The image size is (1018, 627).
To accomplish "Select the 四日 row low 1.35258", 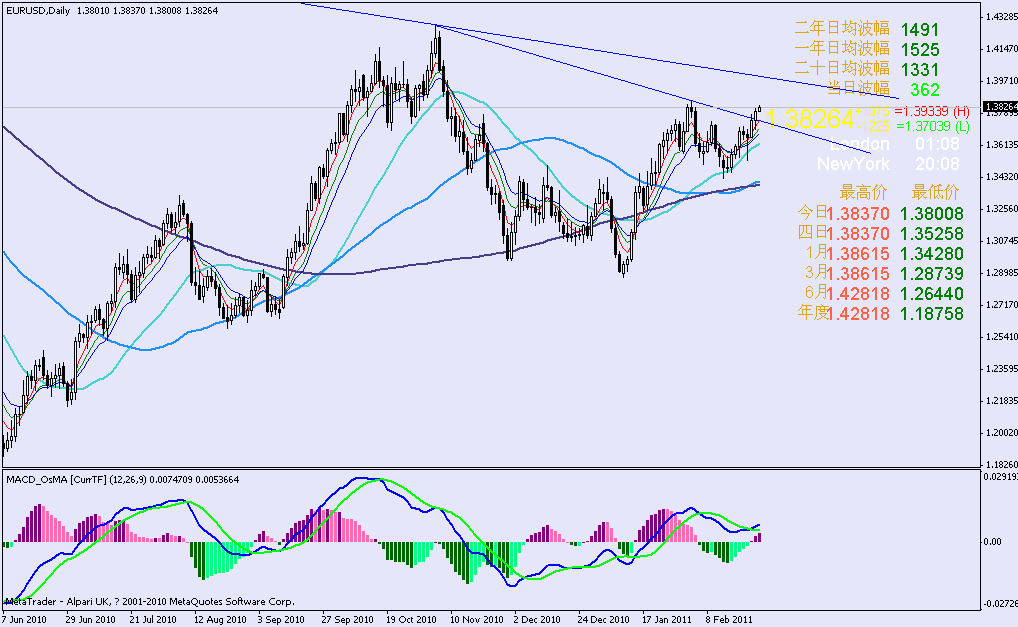I will (932, 234).
